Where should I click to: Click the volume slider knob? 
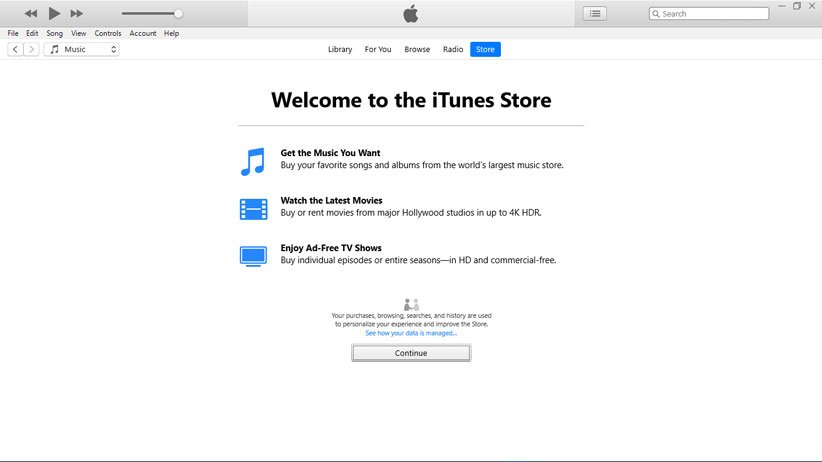pos(178,14)
